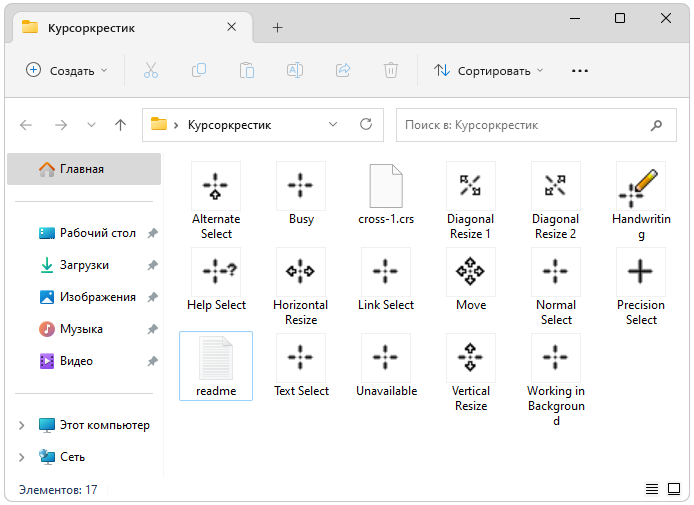Image resolution: width=694 pixels, height=505 pixels.
Task: Open Главная in the navigation pane
Action: click(x=84, y=169)
